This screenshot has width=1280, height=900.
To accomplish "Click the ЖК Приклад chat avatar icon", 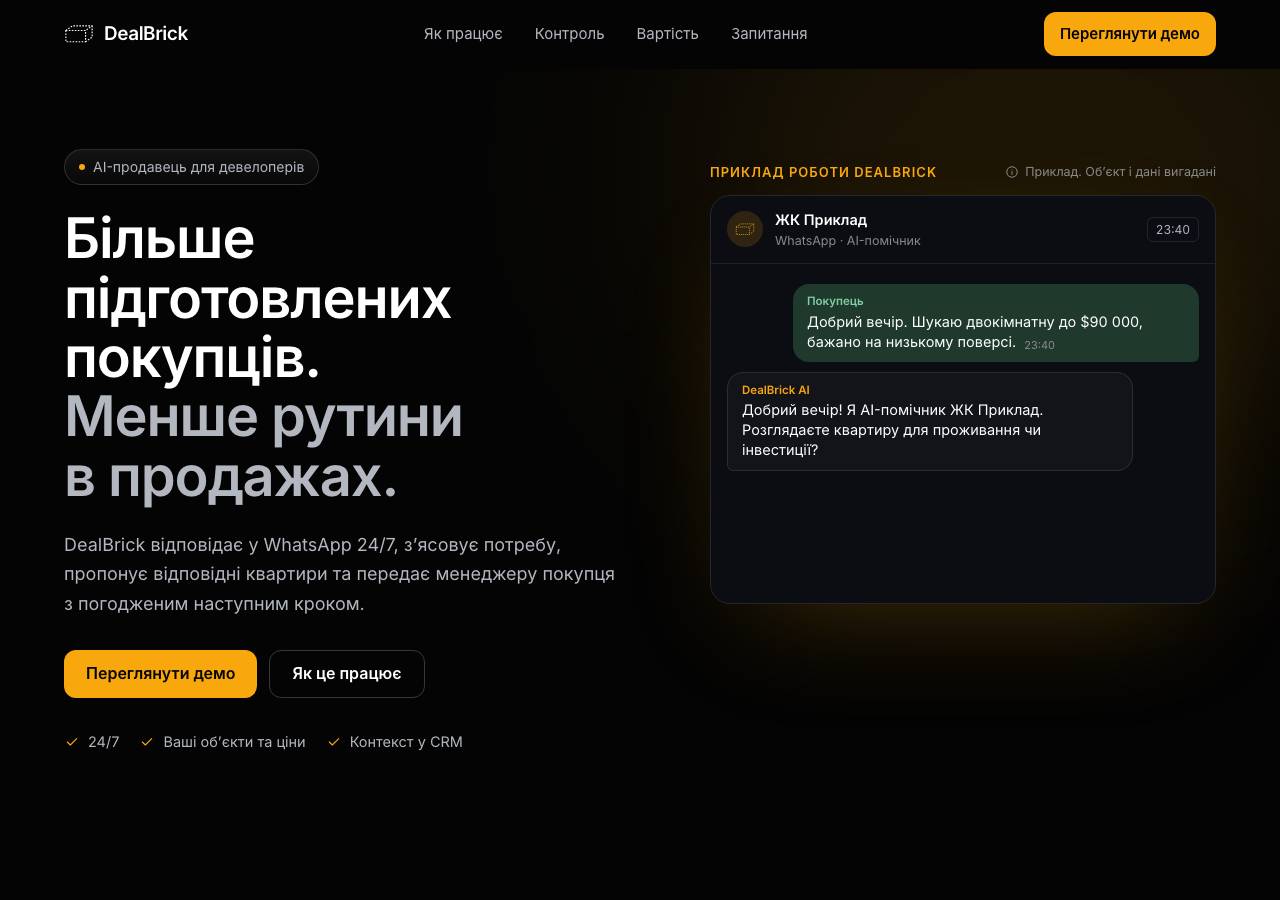I will coord(745,229).
